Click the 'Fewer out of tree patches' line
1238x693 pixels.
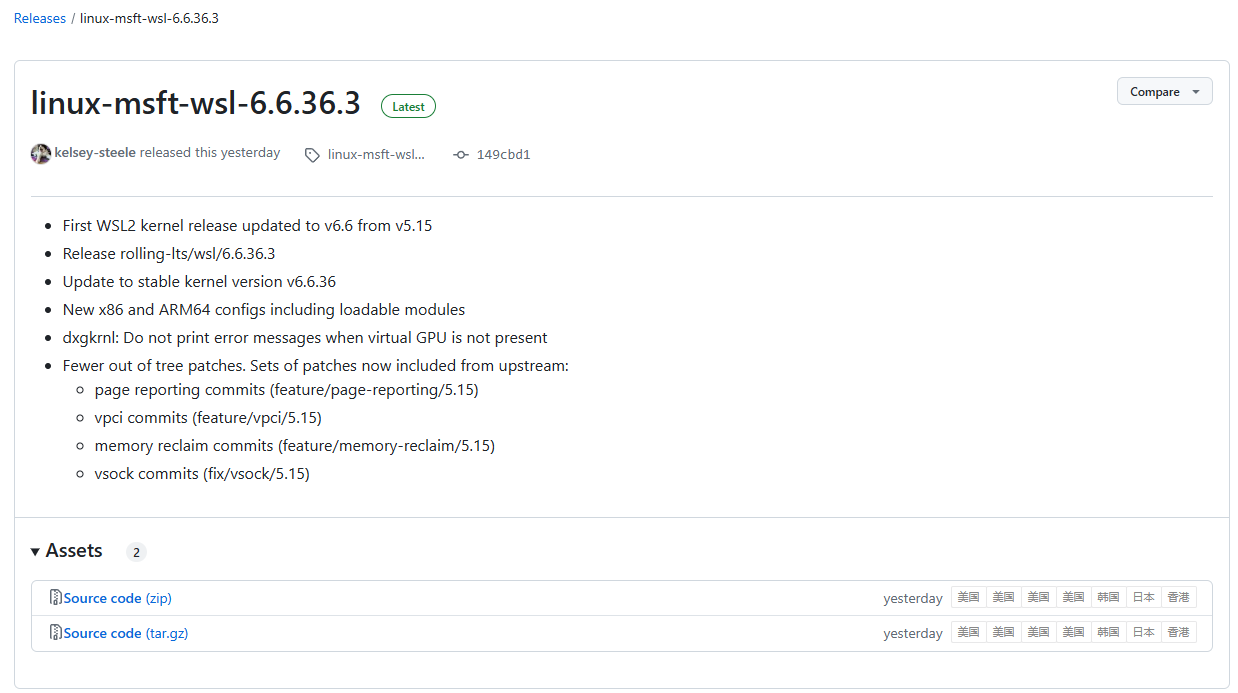pyautogui.click(x=316, y=366)
